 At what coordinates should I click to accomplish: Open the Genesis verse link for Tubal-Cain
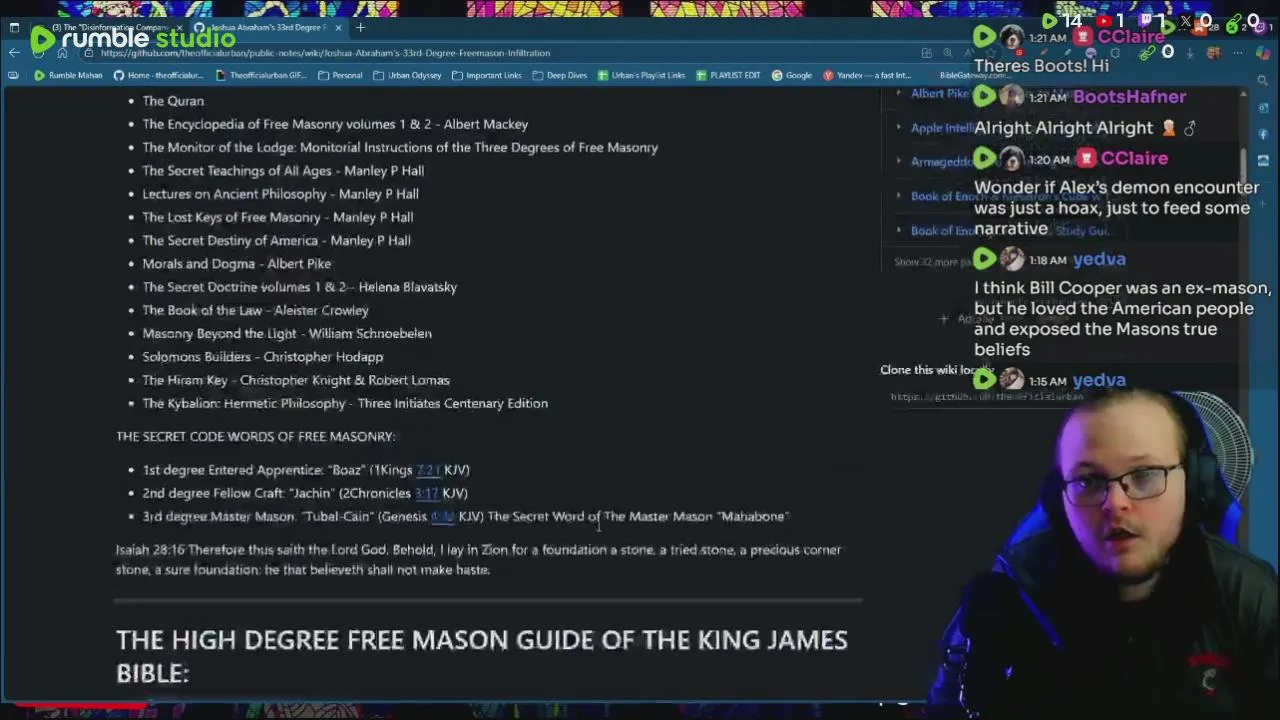coord(442,517)
